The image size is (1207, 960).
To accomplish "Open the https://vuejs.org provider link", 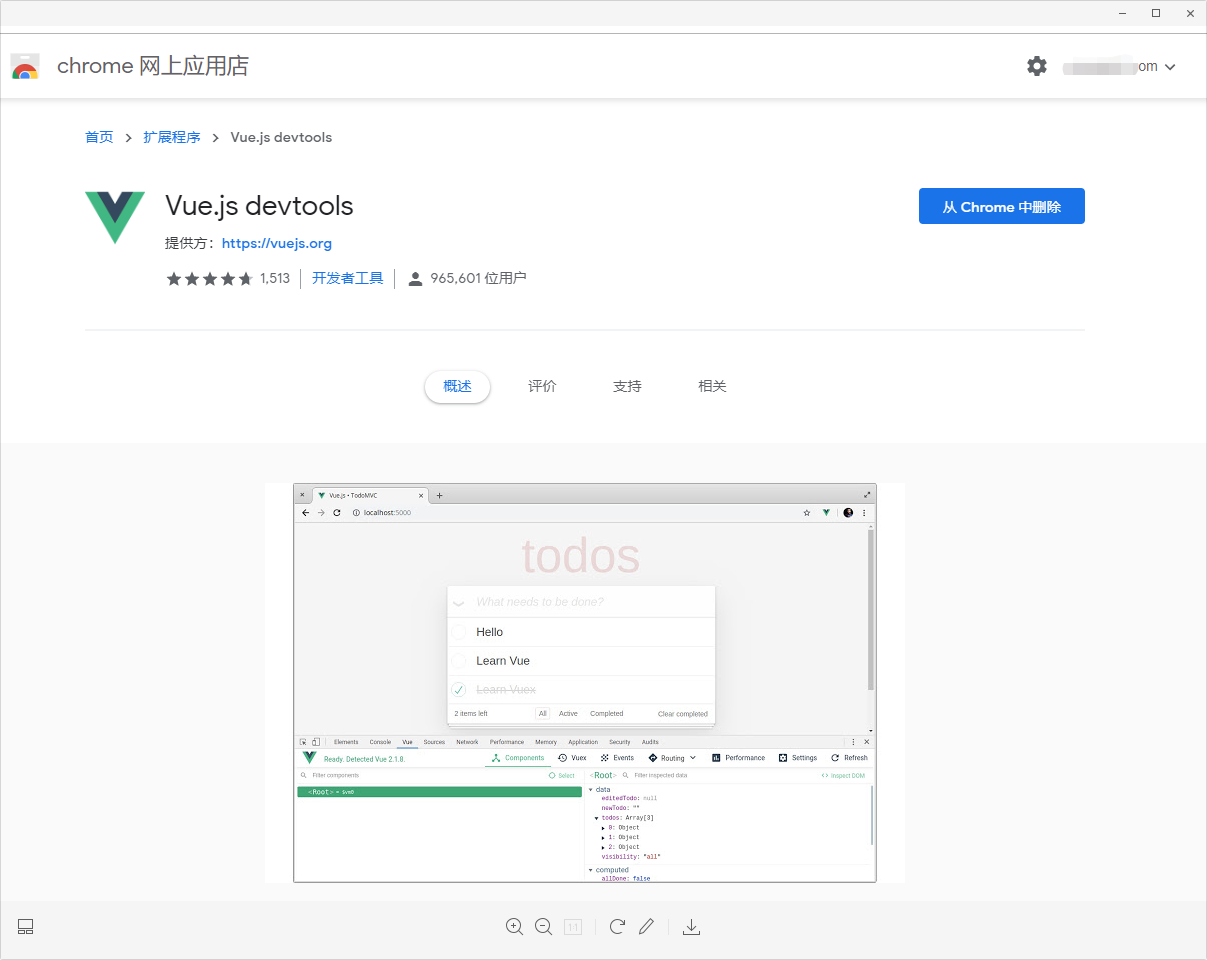I will [277, 243].
